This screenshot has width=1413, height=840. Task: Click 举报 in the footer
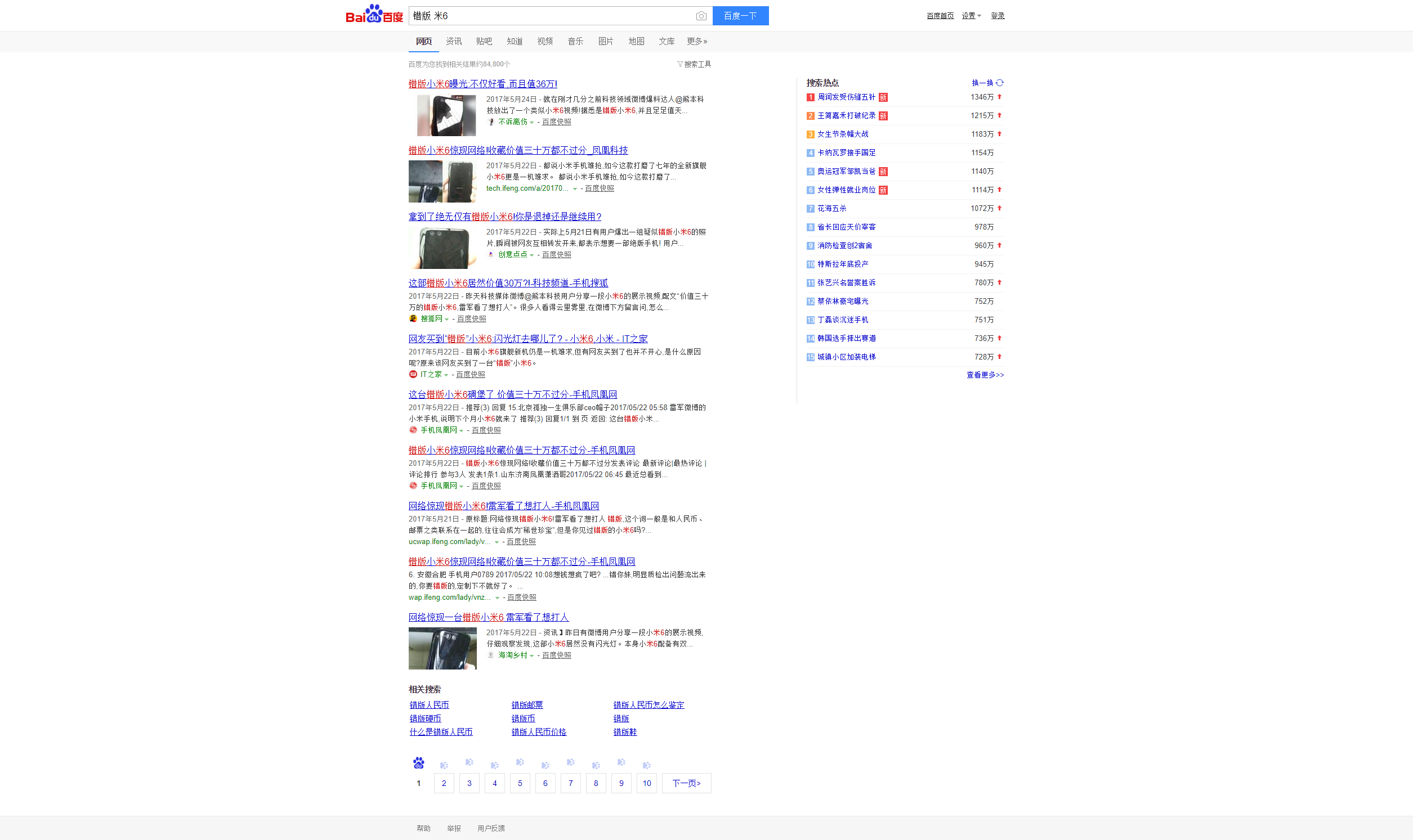(454, 828)
